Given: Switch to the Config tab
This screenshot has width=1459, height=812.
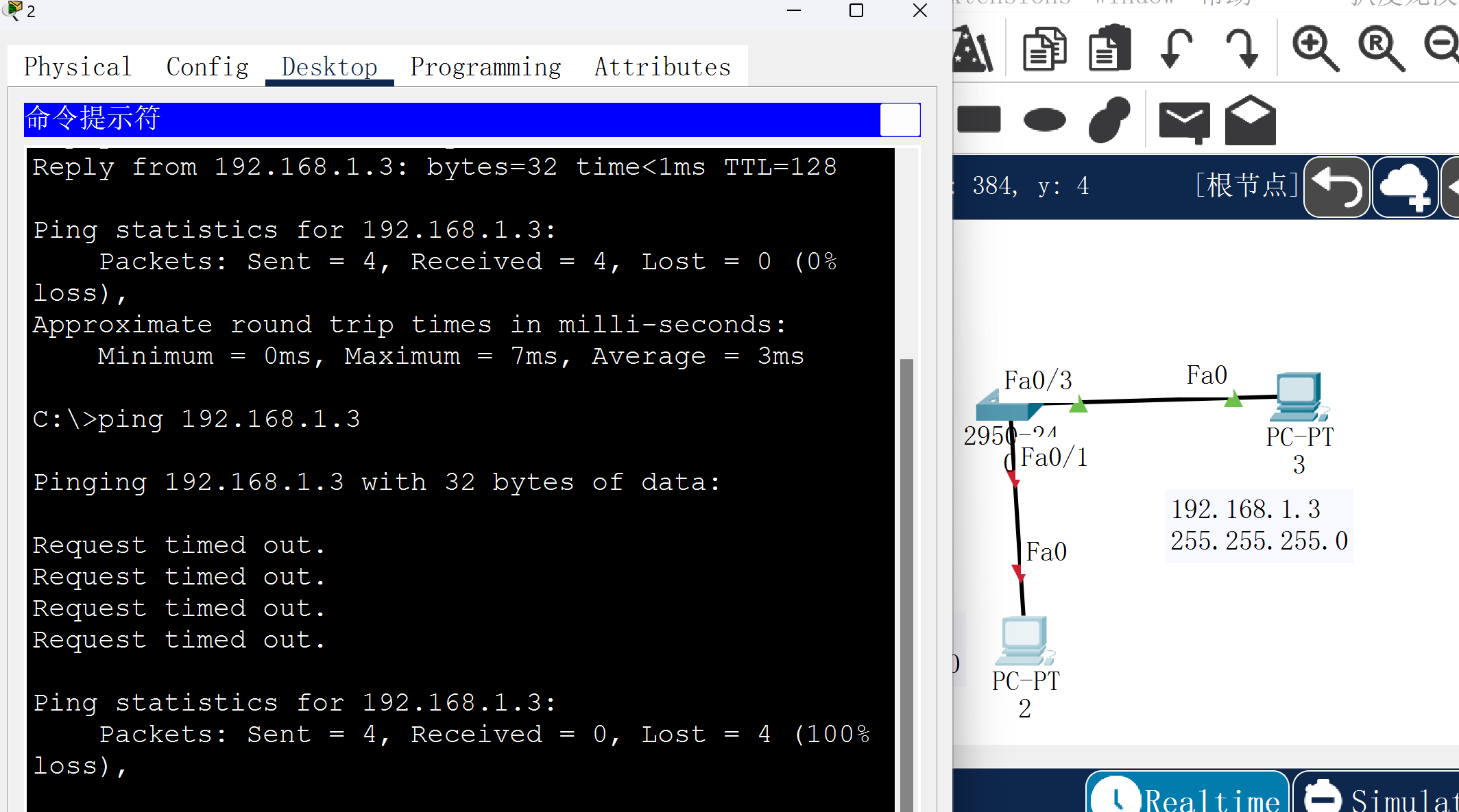Looking at the screenshot, I should pyautogui.click(x=207, y=66).
